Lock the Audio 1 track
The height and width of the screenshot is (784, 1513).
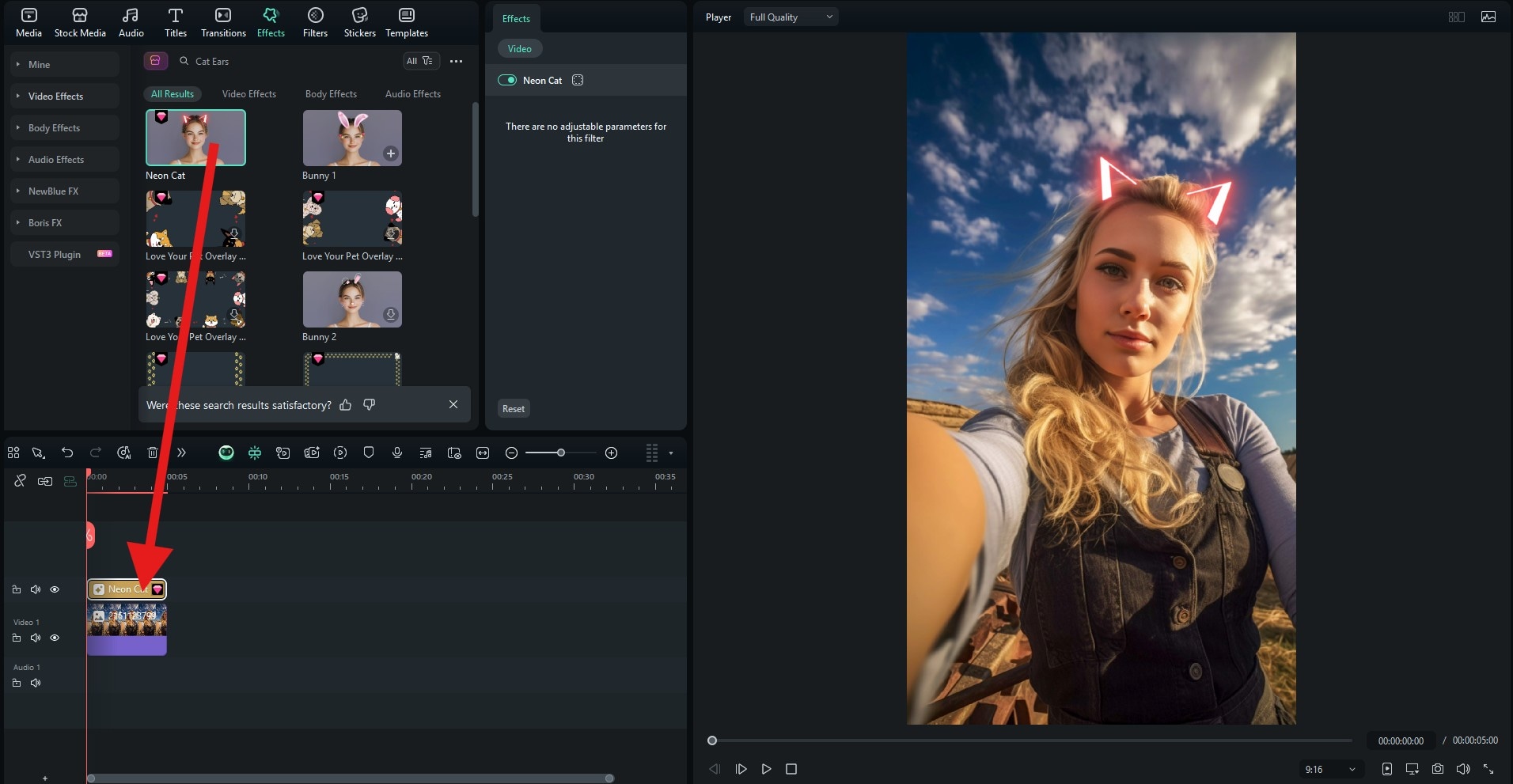point(17,683)
